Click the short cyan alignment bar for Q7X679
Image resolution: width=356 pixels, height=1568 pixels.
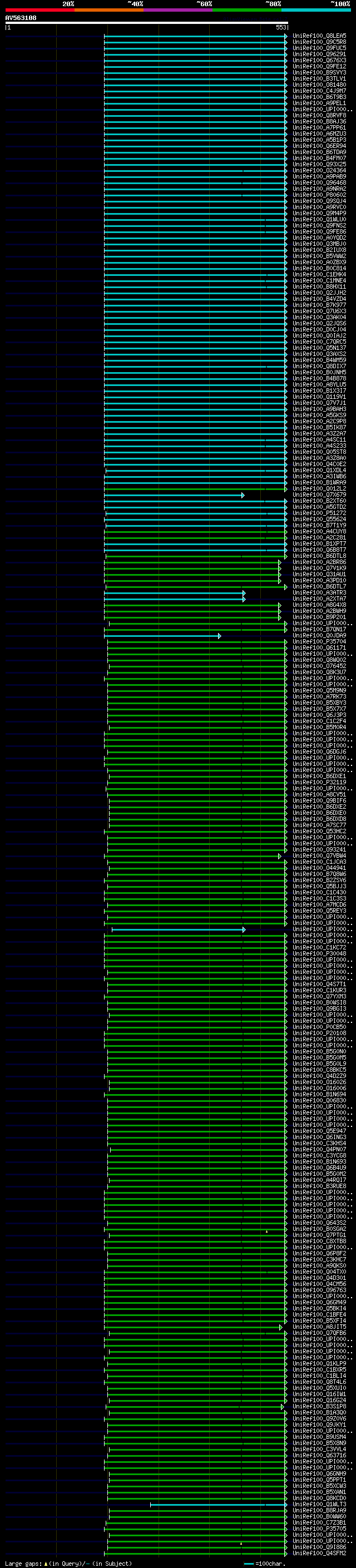coord(174,495)
